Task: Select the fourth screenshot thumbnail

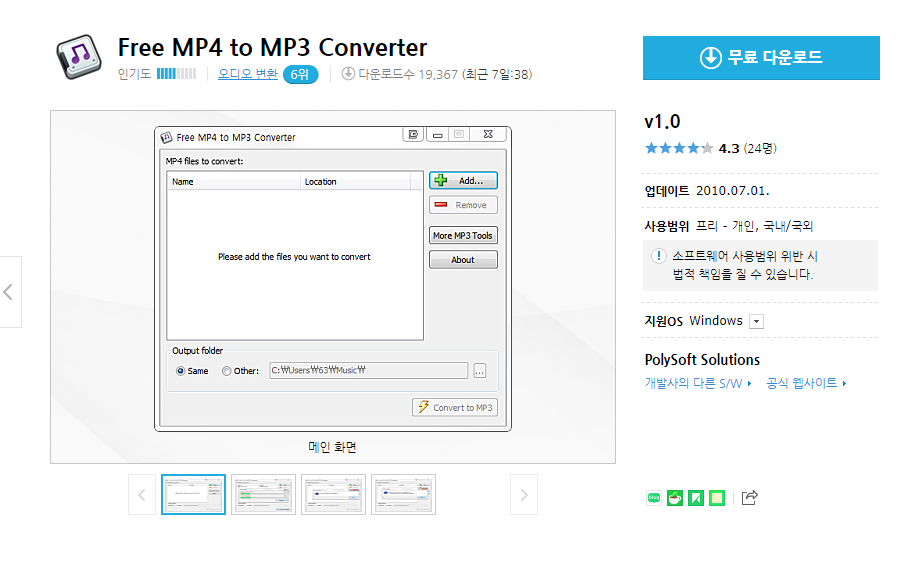Action: 403,495
